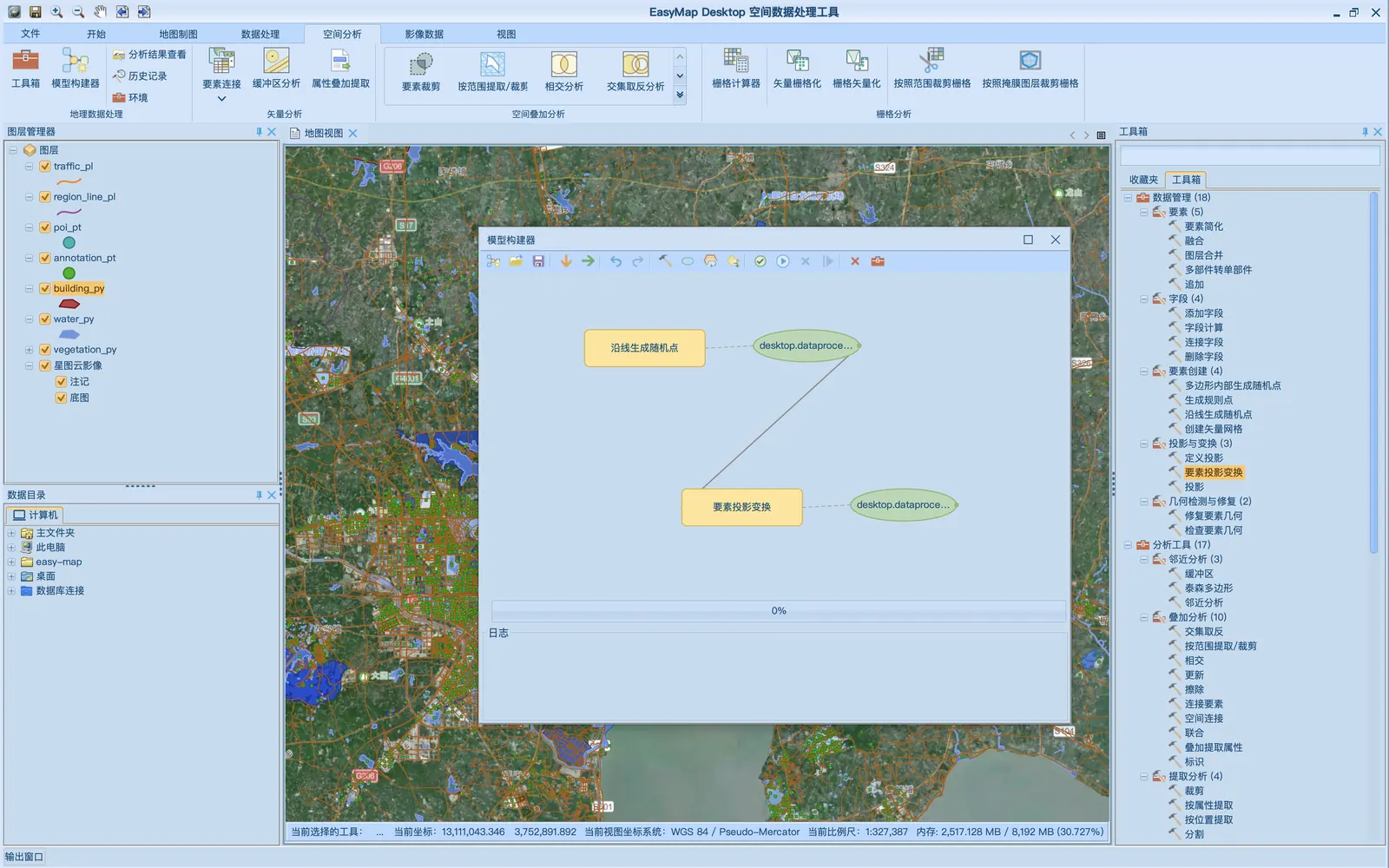Click toolbox tree vertical scrollbar

click(x=1373, y=373)
